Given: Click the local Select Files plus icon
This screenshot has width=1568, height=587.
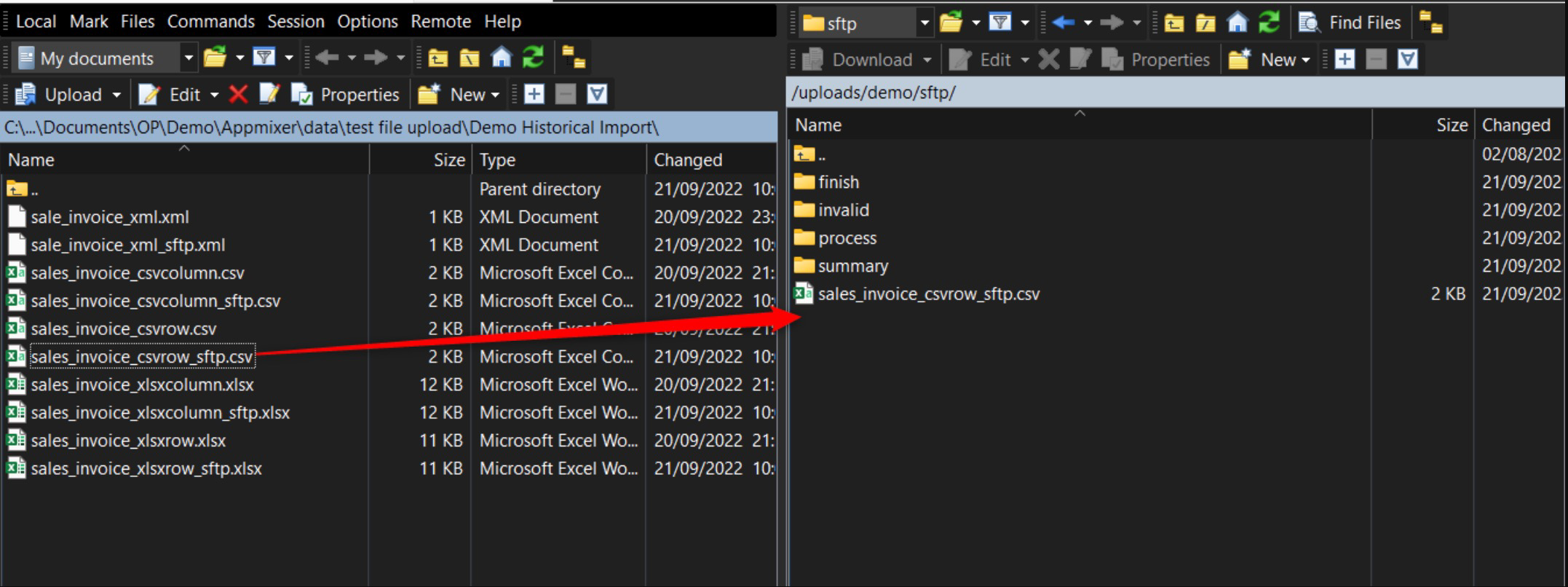Looking at the screenshot, I should [x=534, y=95].
